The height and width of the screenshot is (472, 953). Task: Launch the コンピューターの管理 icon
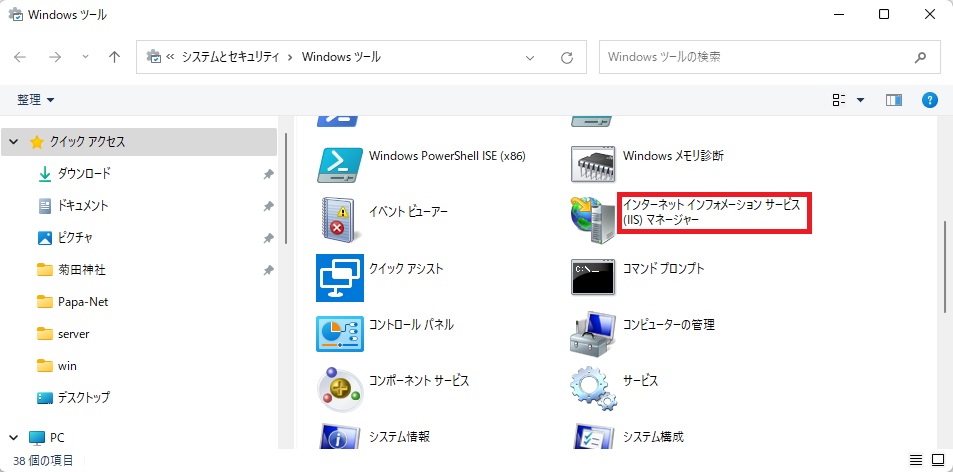(x=594, y=333)
